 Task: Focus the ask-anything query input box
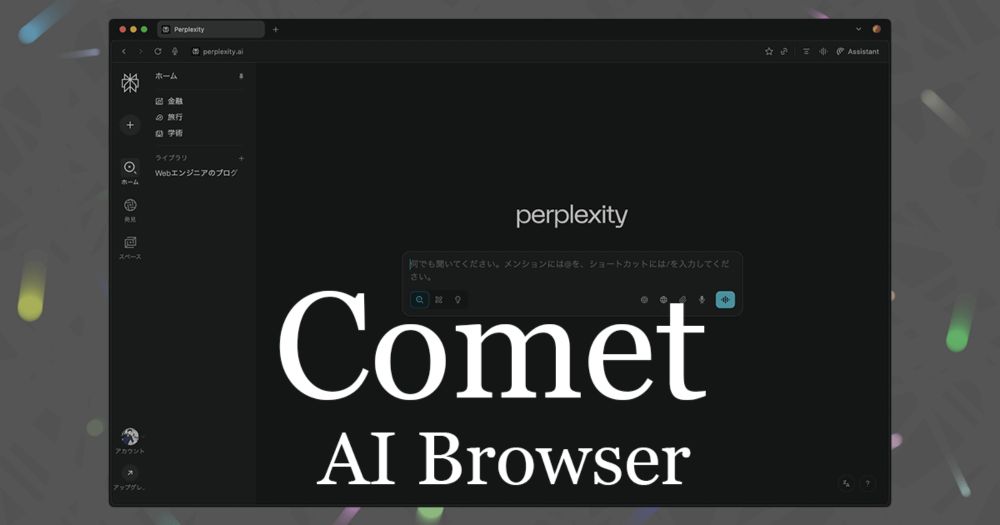pyautogui.click(x=571, y=270)
